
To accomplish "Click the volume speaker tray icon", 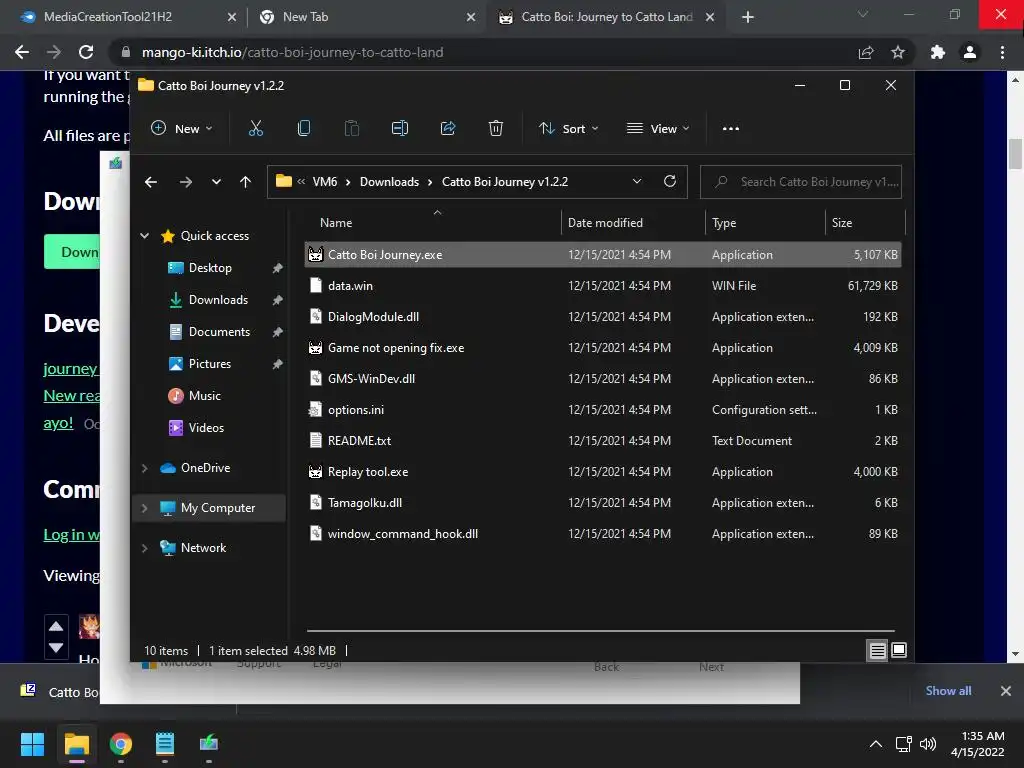I will coord(928,744).
